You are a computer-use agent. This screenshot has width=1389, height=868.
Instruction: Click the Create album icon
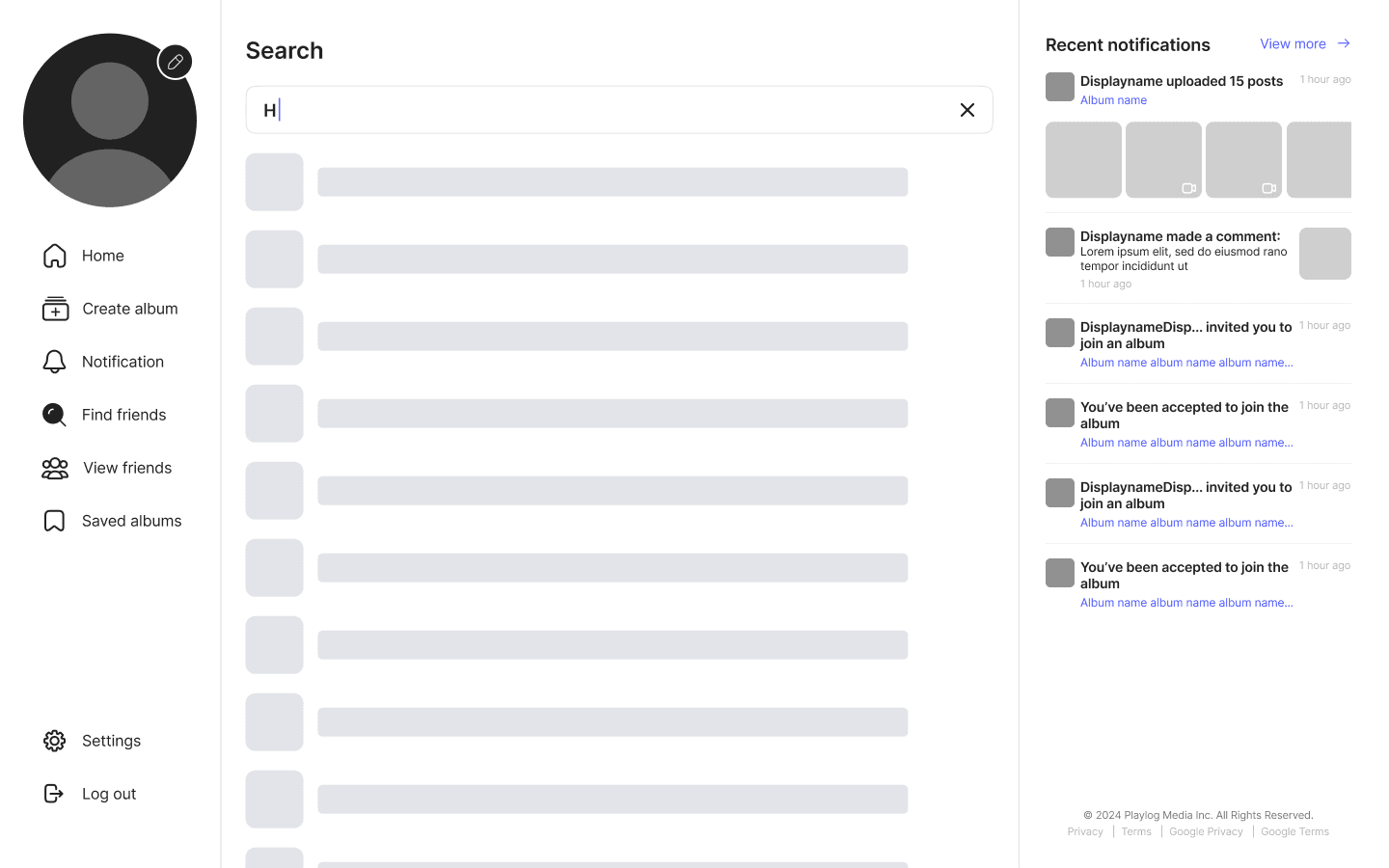tap(55, 309)
